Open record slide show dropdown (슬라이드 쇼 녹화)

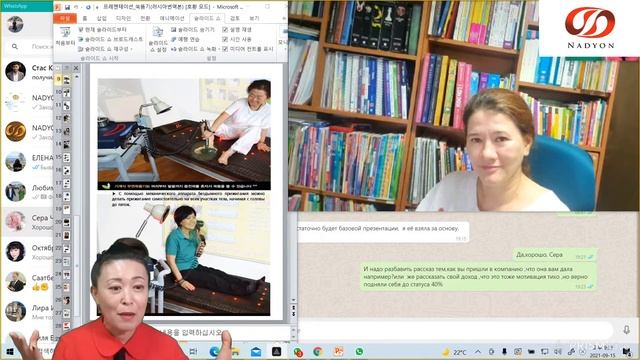(195, 49)
